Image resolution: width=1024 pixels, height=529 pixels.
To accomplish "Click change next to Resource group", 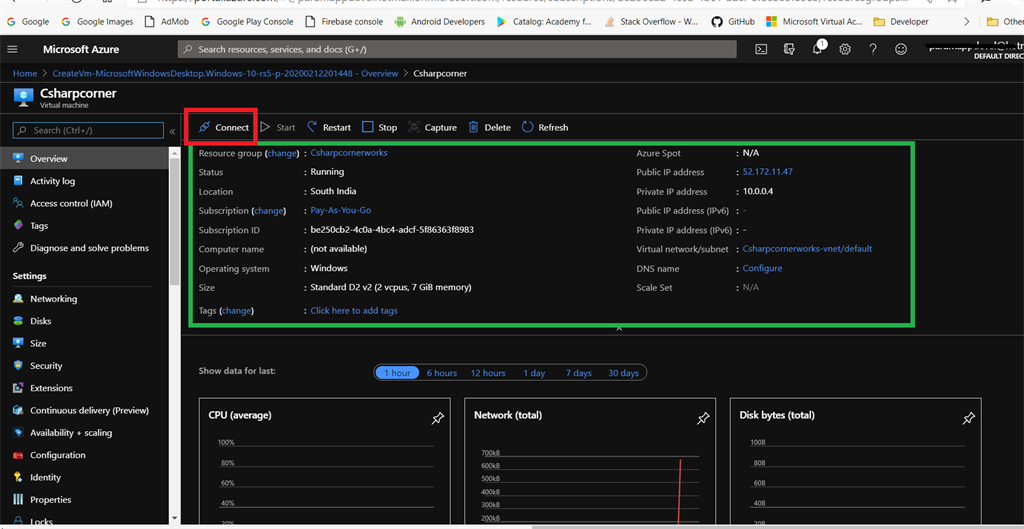I will click(x=281, y=153).
